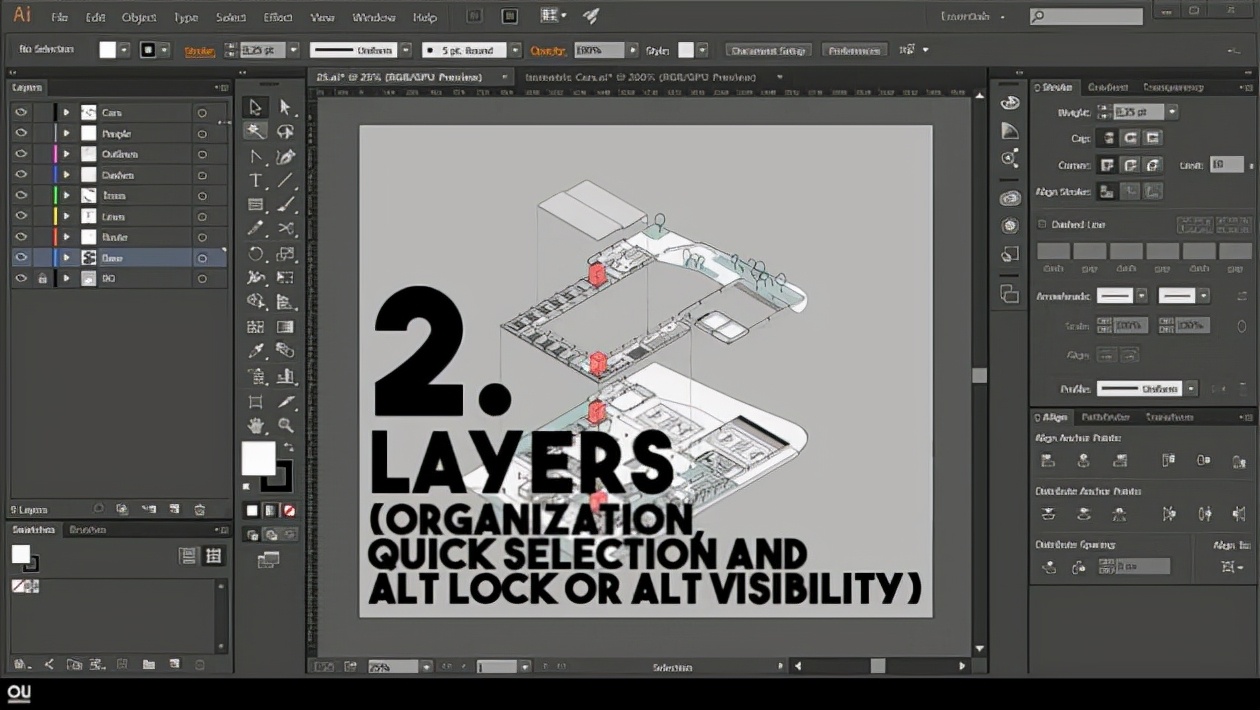Viewport: 1260px width, 710px height.
Task: Click the Document Setup button
Action: click(767, 50)
